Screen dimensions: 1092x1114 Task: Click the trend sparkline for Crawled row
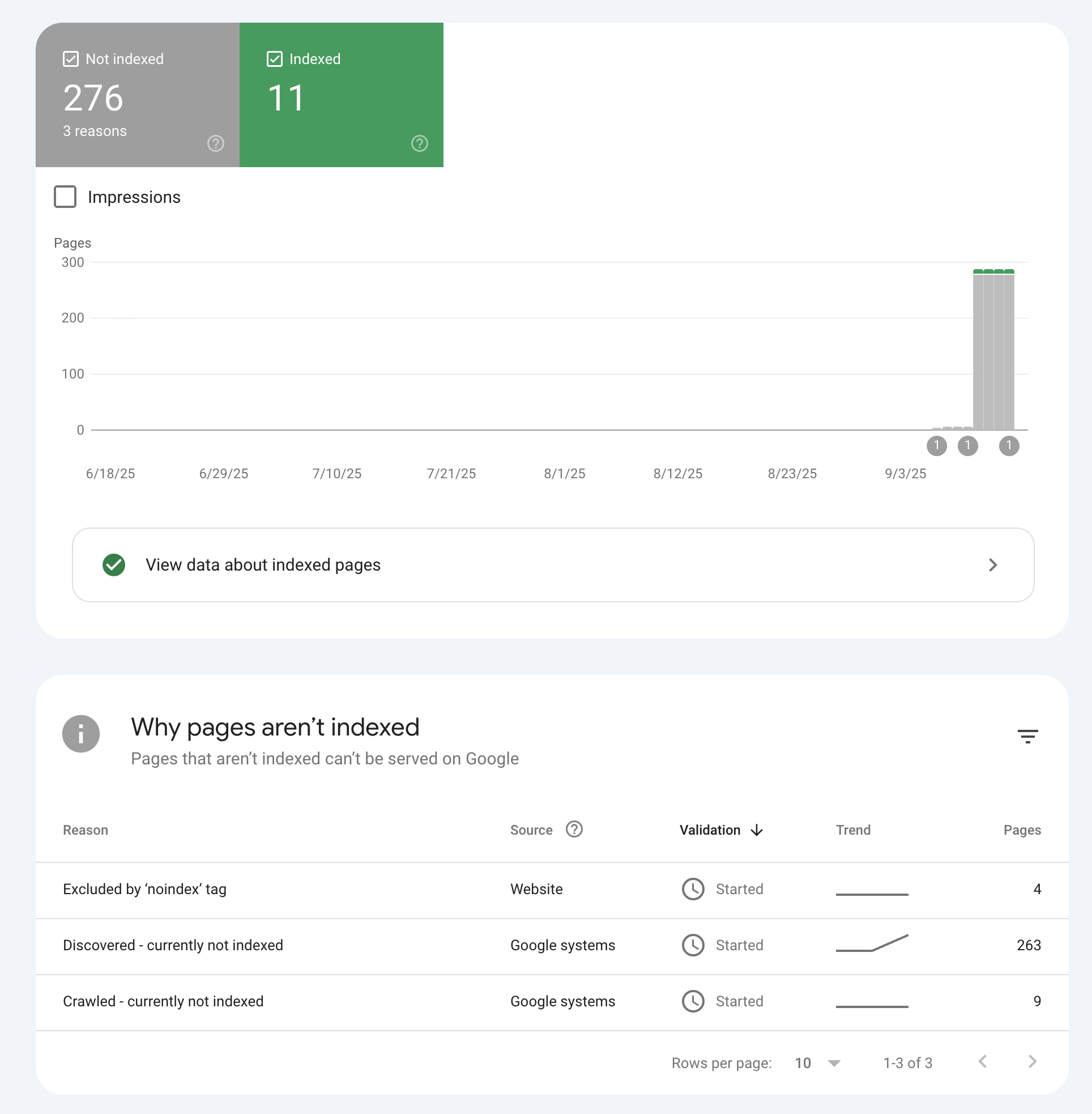click(x=872, y=1006)
